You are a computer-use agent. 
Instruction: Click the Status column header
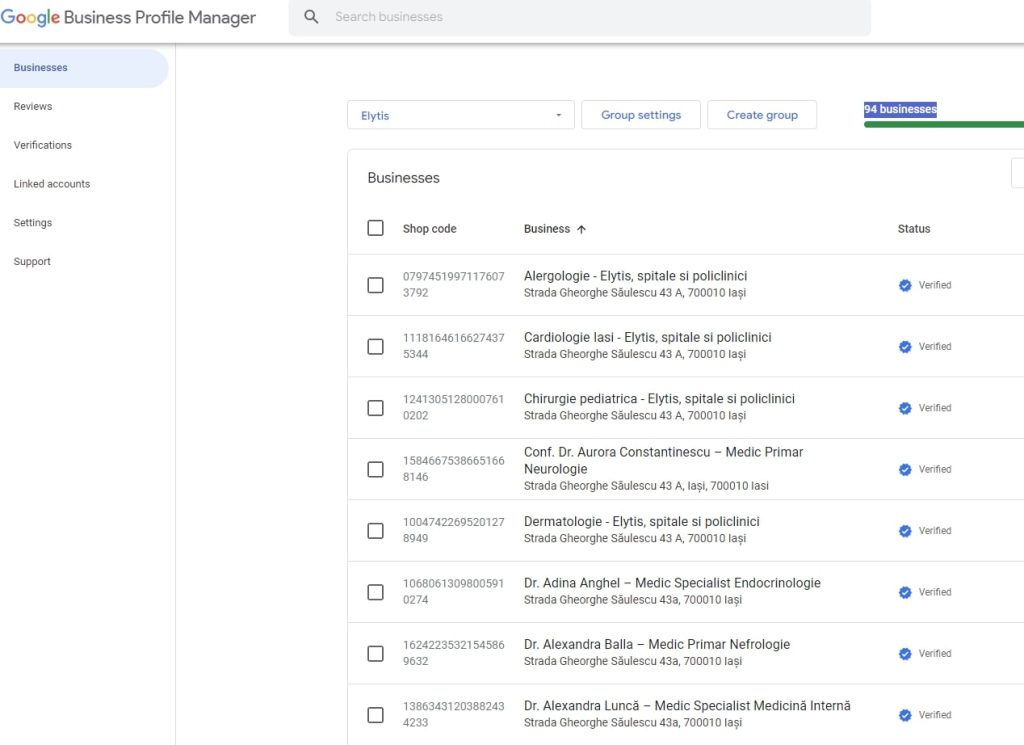pos(913,229)
